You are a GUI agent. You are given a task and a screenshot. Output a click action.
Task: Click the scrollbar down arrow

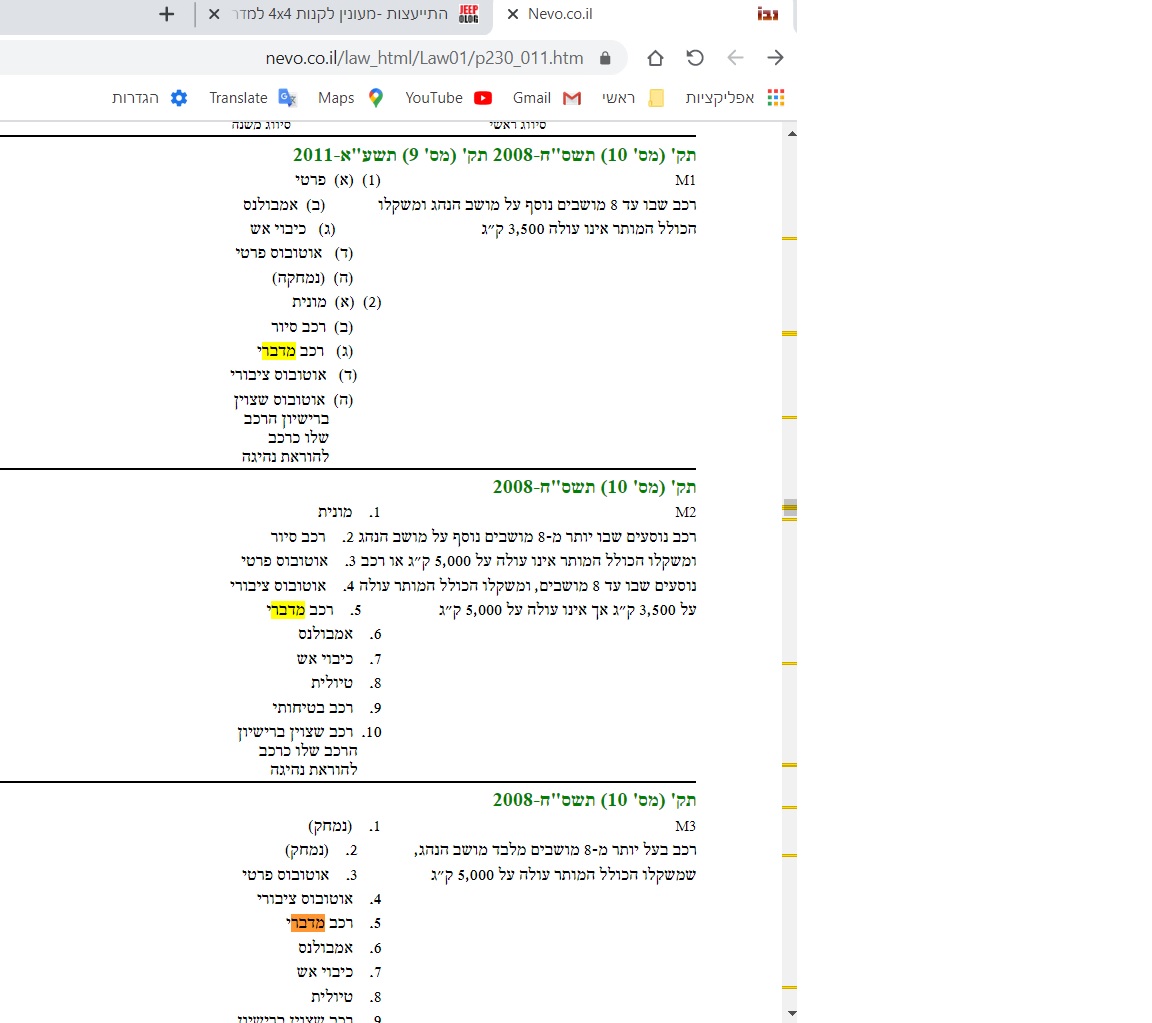(x=791, y=1014)
